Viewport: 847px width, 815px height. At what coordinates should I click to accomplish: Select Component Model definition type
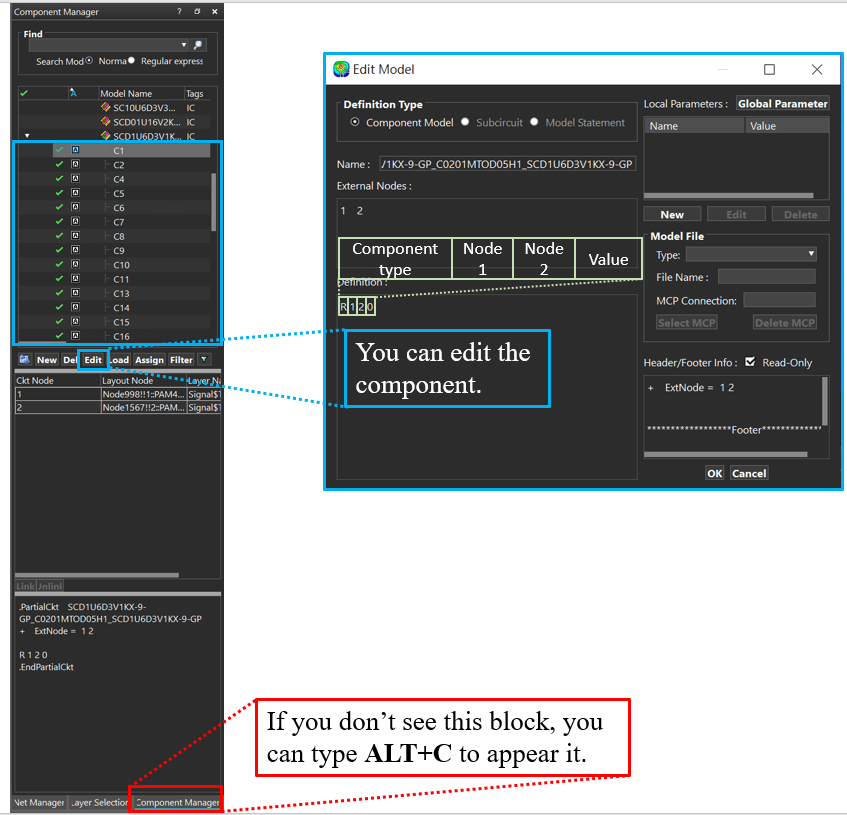354,122
